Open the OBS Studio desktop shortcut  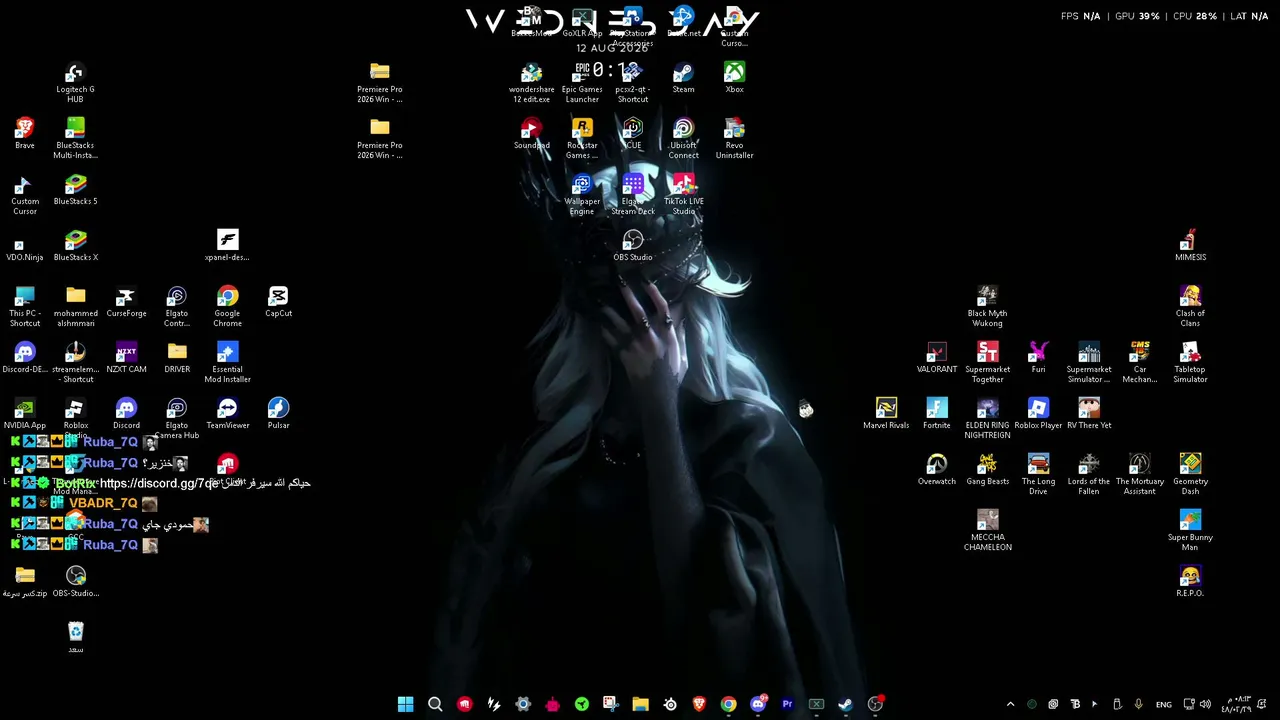(x=632, y=245)
